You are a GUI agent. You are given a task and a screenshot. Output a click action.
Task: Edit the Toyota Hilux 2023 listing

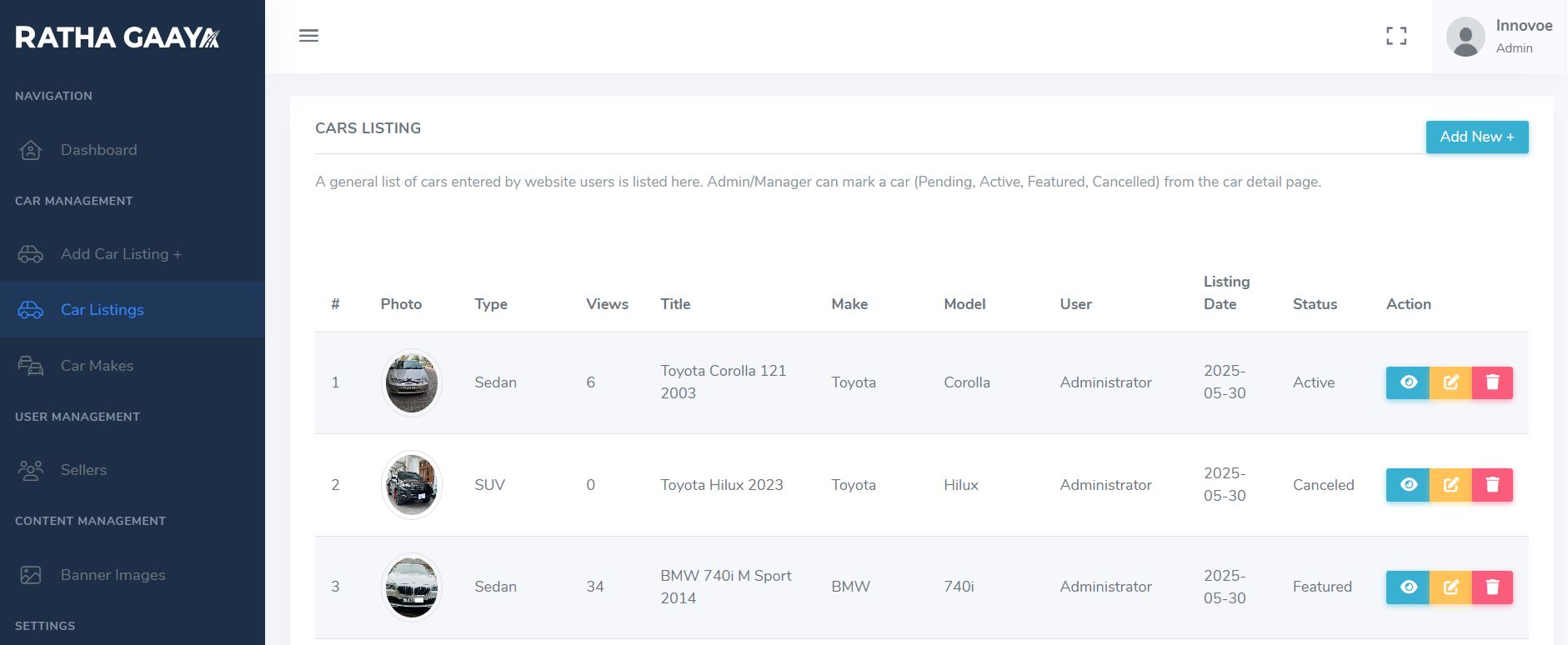(x=1450, y=485)
